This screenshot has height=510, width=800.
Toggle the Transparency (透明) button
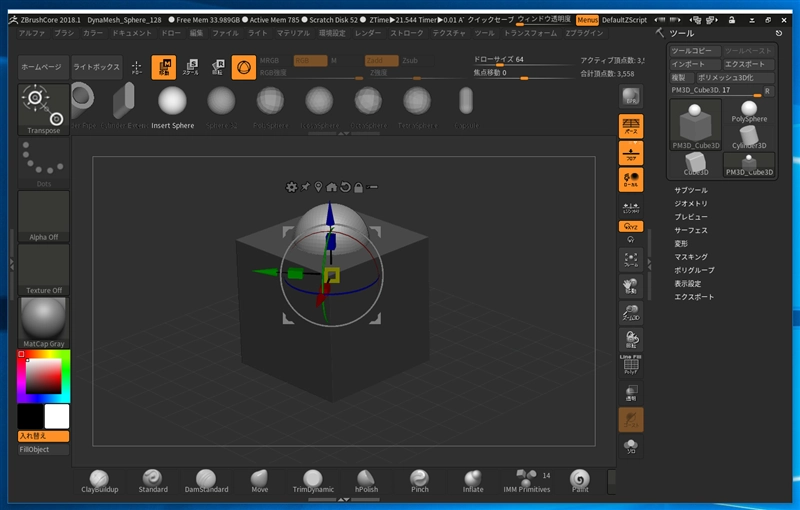click(x=631, y=393)
